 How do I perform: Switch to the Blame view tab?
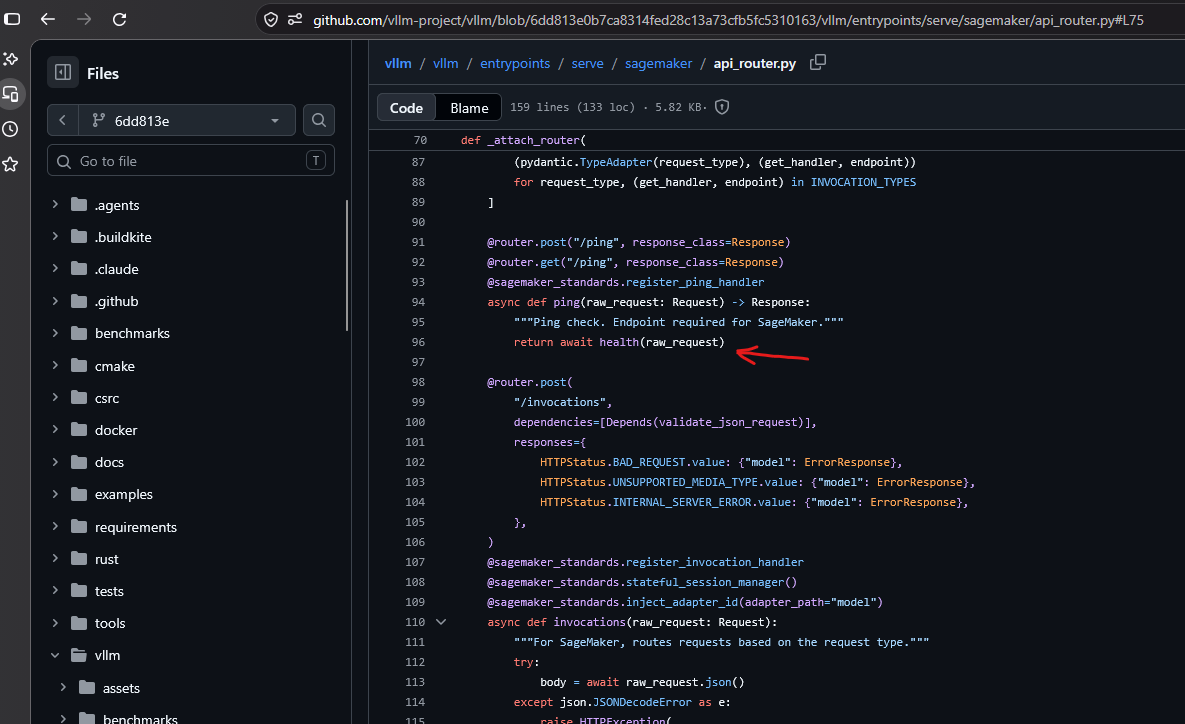pyautogui.click(x=469, y=107)
